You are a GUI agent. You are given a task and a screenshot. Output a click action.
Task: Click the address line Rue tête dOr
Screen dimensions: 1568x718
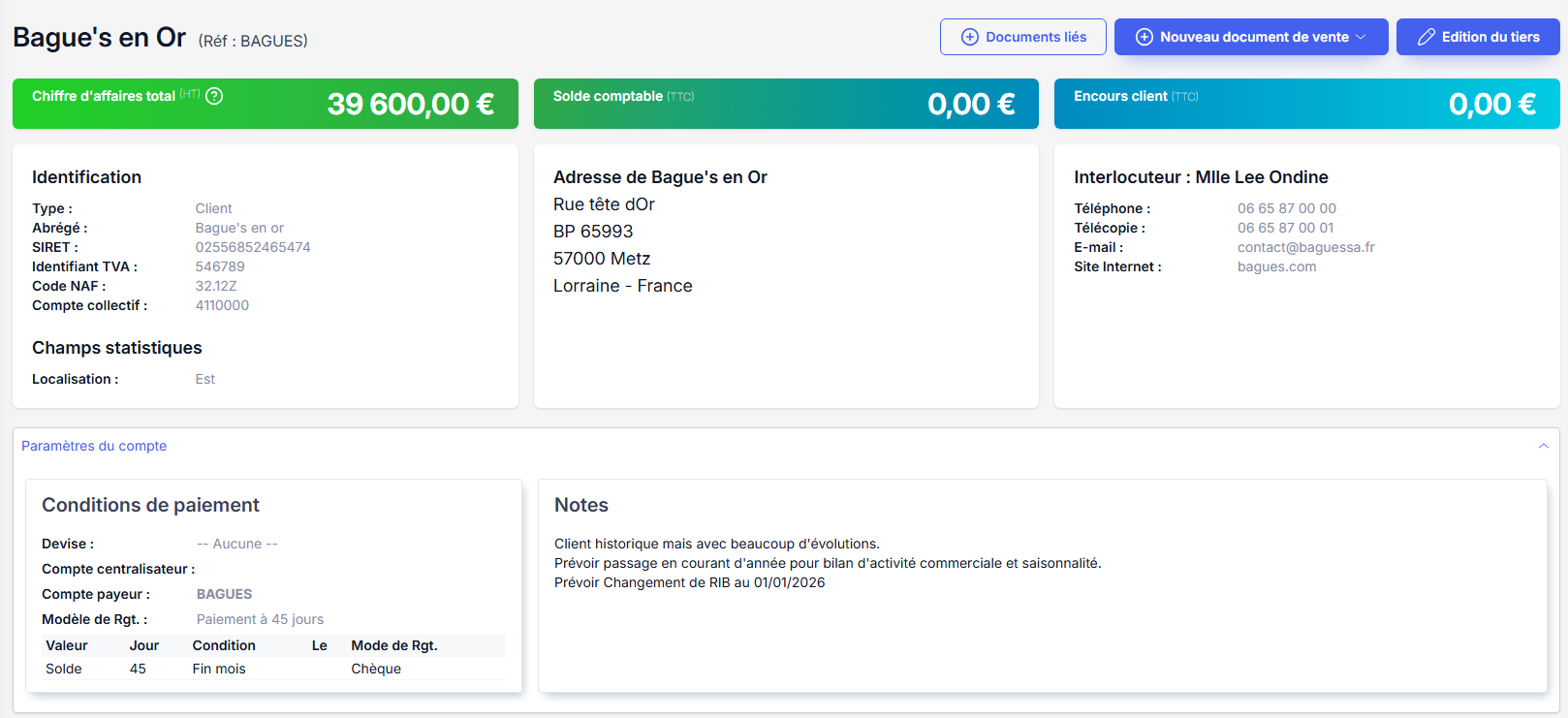604,204
